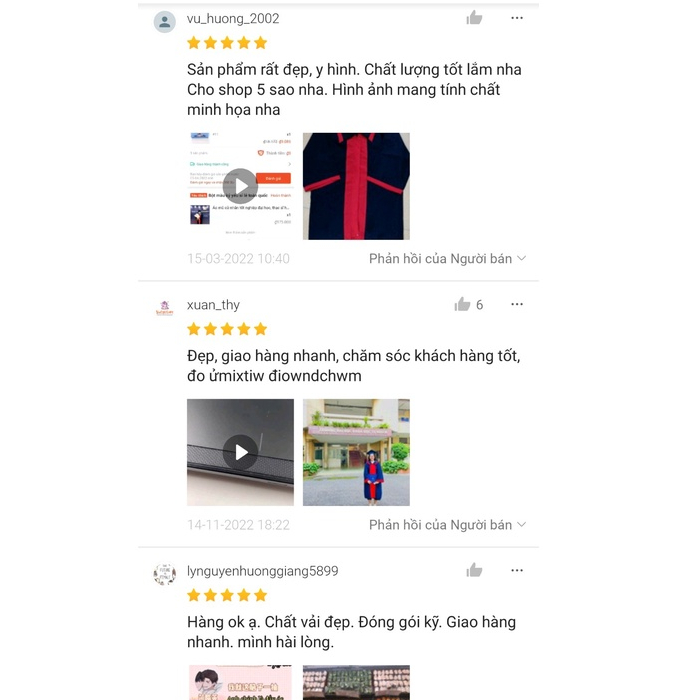This screenshot has width=700, height=700.
Task: Open lynguyenhuonggiang5899's second review thumbnail
Action: 356,682
